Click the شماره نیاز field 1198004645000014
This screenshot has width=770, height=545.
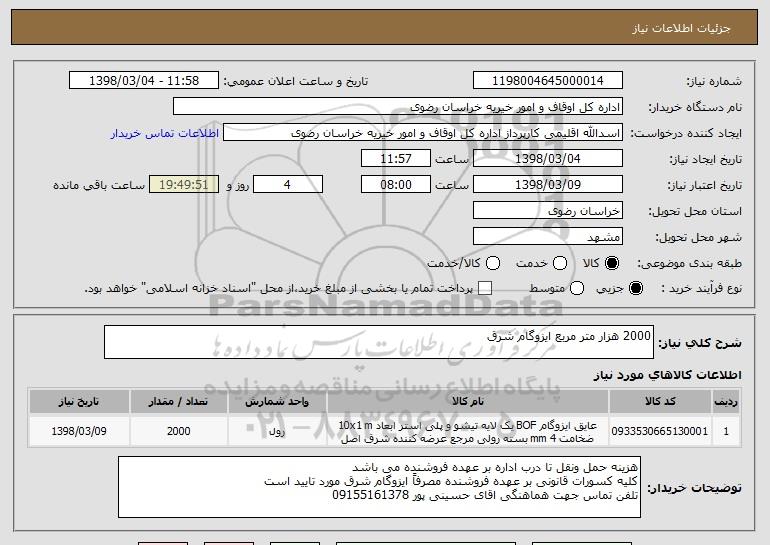click(x=548, y=81)
